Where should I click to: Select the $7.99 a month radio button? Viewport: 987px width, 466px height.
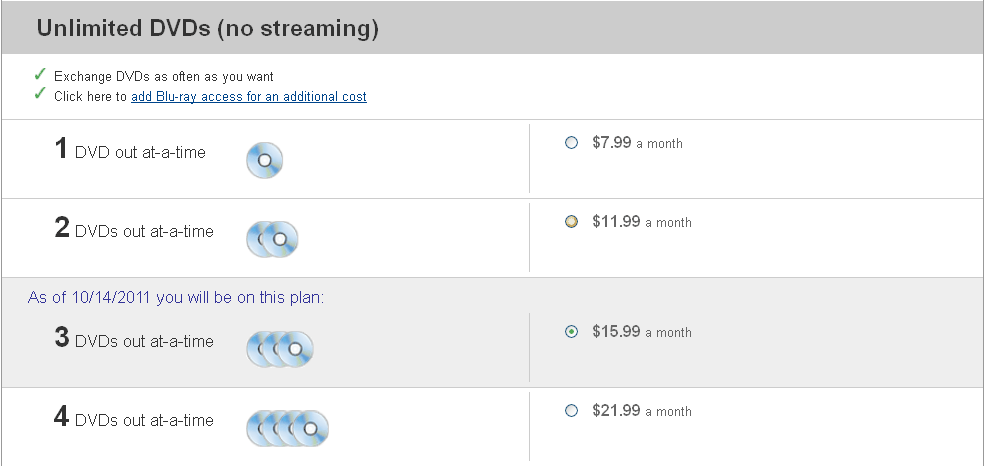[571, 143]
